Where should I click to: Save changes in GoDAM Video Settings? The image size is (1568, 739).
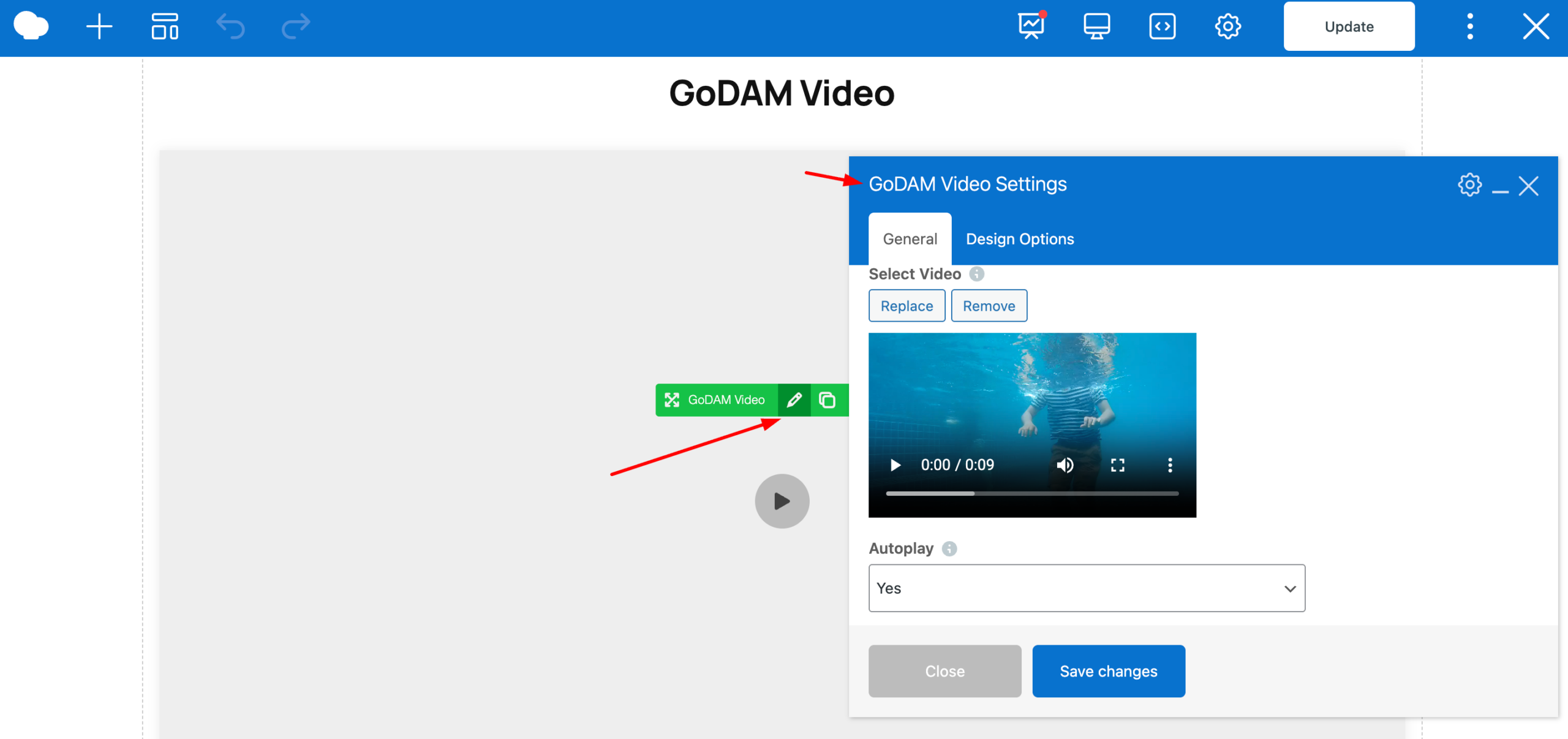point(1109,671)
